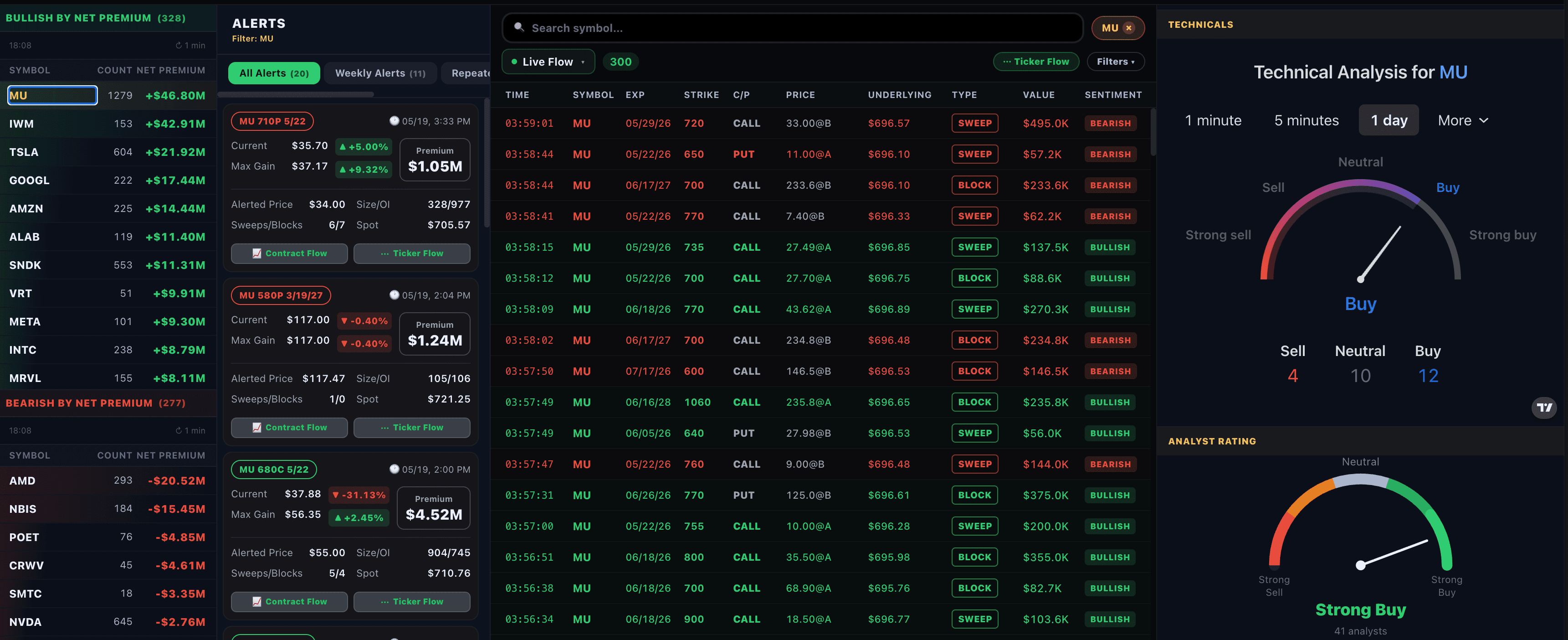This screenshot has height=640, width=1568.
Task: Select the 1 minute timeframe
Action: coord(1213,121)
